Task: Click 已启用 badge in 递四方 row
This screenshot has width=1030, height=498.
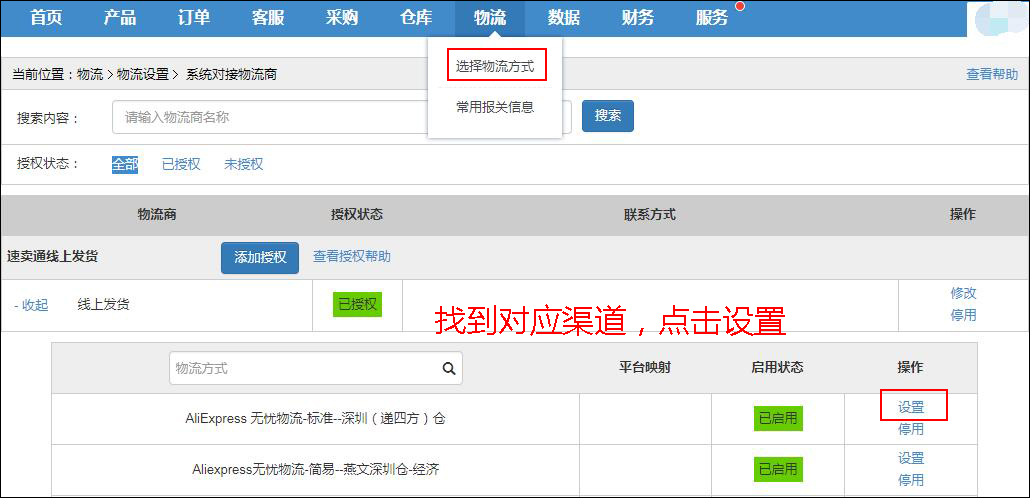Action: 778,419
